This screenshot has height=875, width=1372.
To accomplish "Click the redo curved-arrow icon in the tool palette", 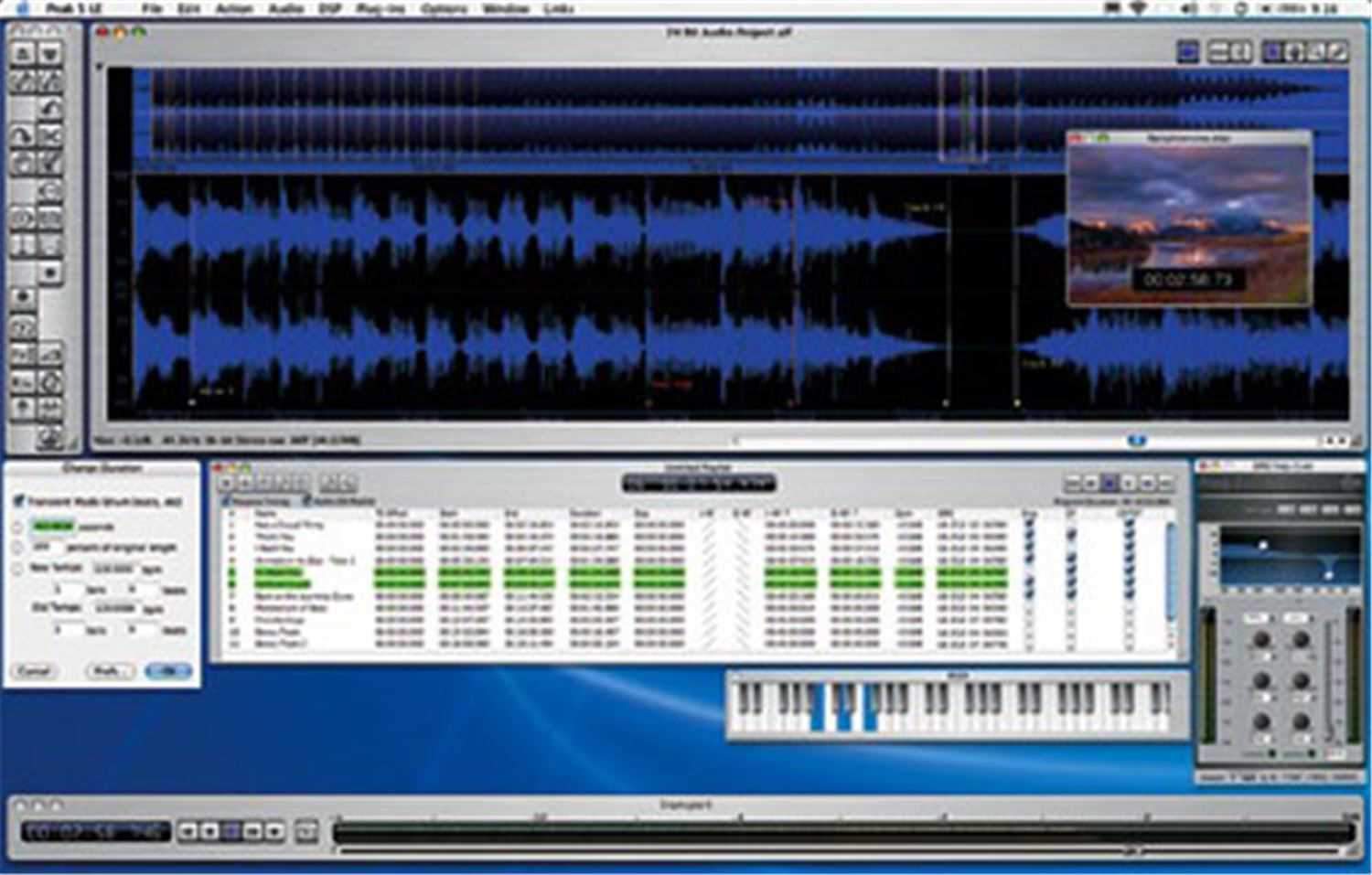I will 23,136.
